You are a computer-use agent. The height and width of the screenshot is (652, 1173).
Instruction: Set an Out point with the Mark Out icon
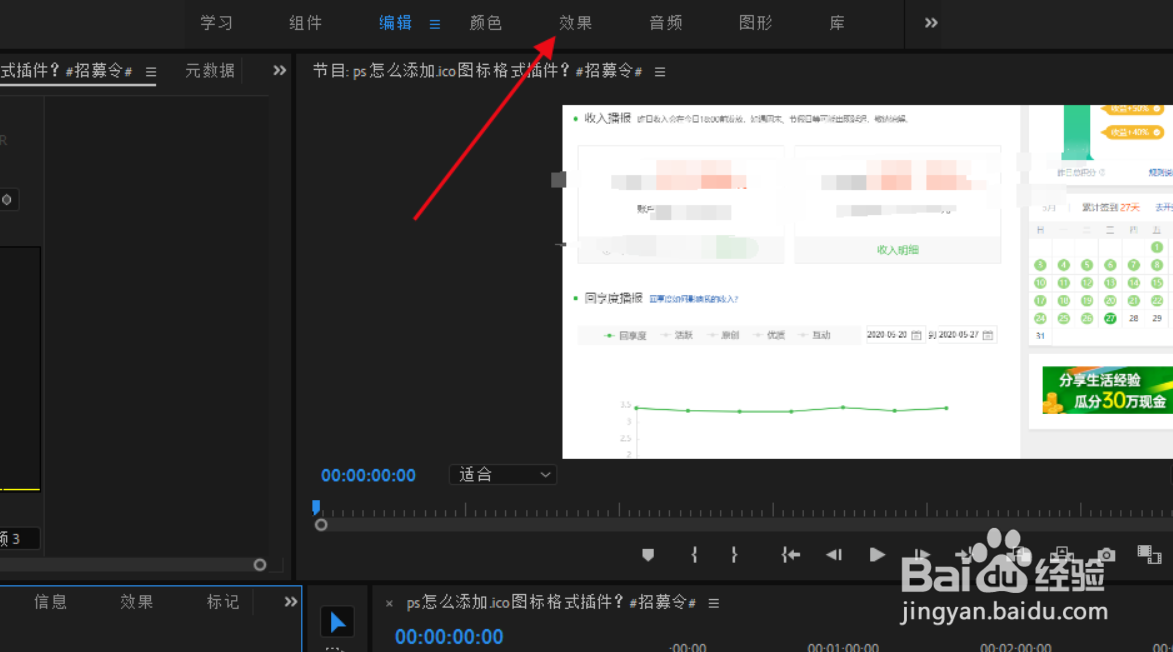tap(733, 554)
